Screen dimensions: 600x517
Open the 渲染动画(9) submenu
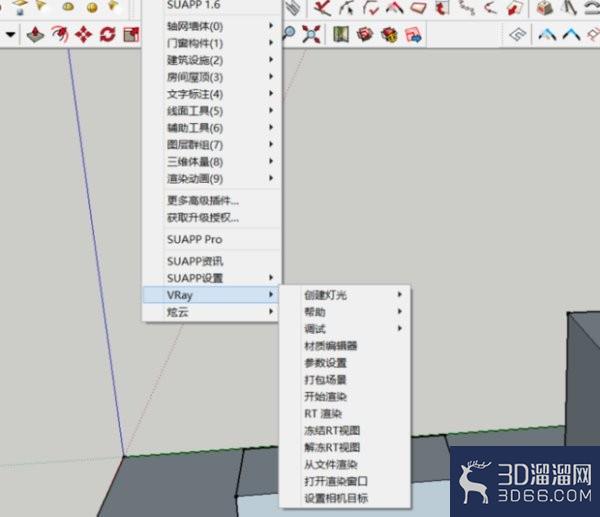[212, 178]
